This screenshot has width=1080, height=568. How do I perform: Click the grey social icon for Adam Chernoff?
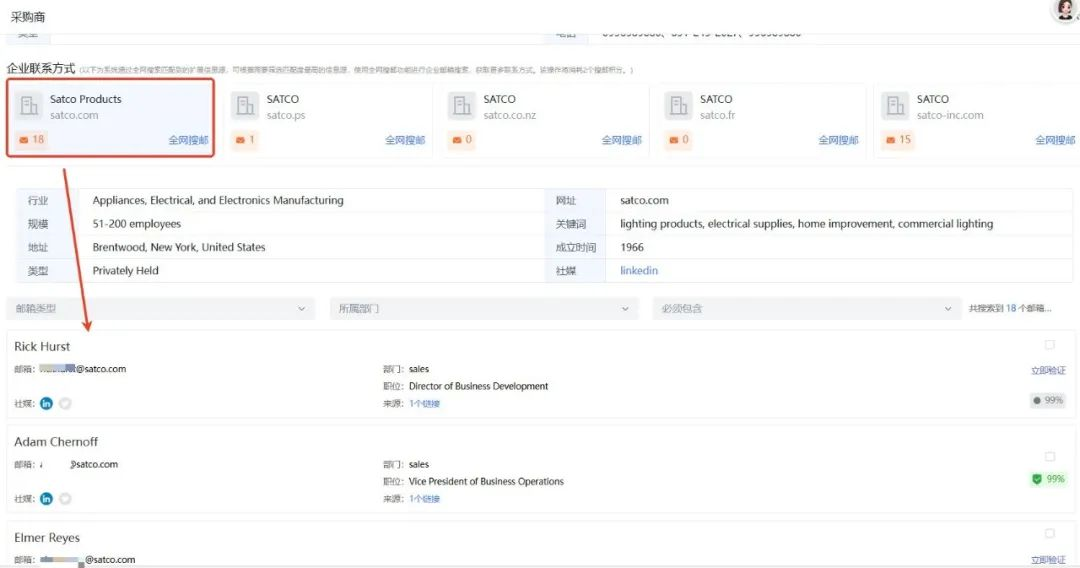click(x=65, y=498)
